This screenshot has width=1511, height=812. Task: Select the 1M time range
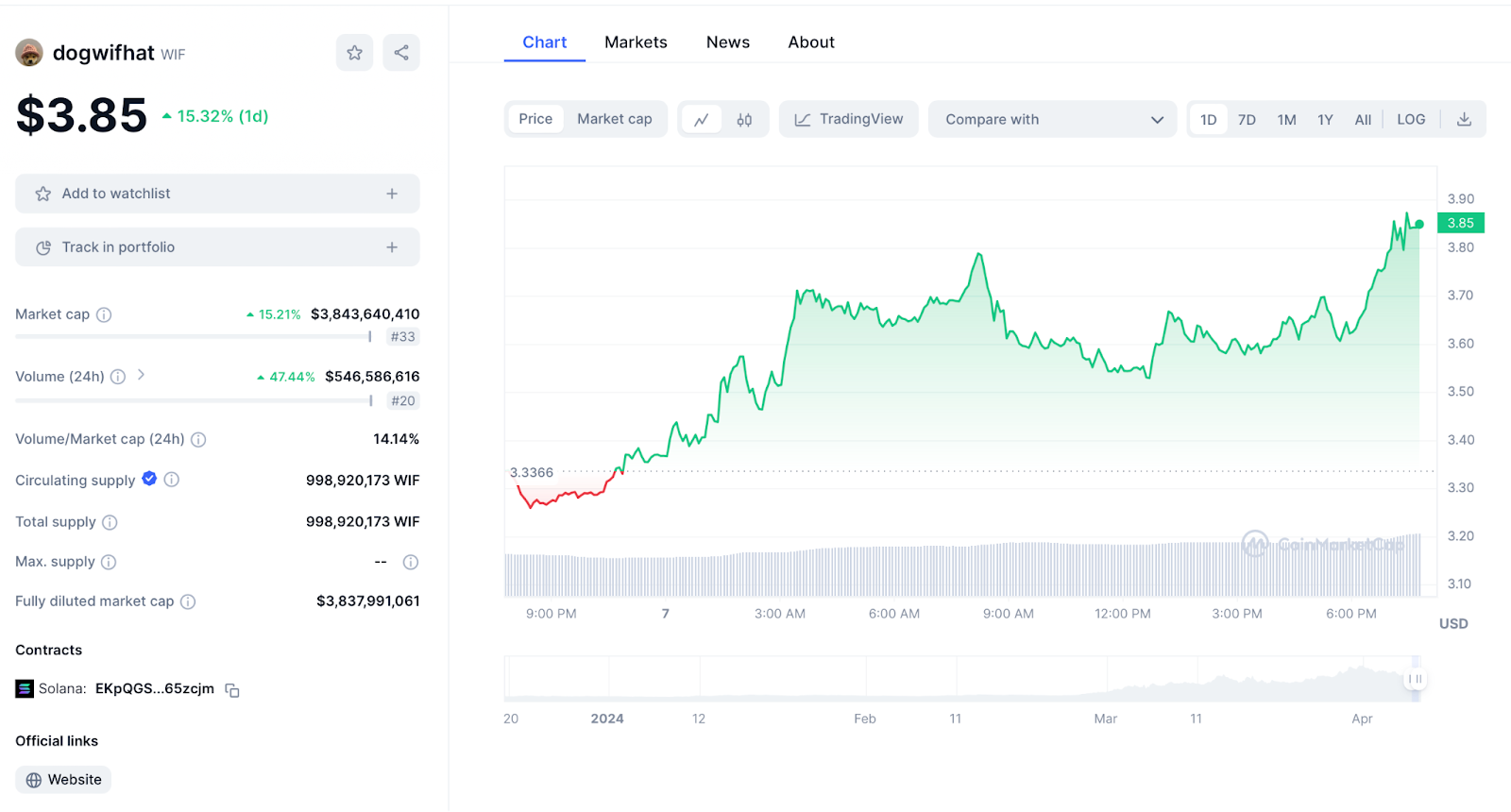coord(1286,119)
